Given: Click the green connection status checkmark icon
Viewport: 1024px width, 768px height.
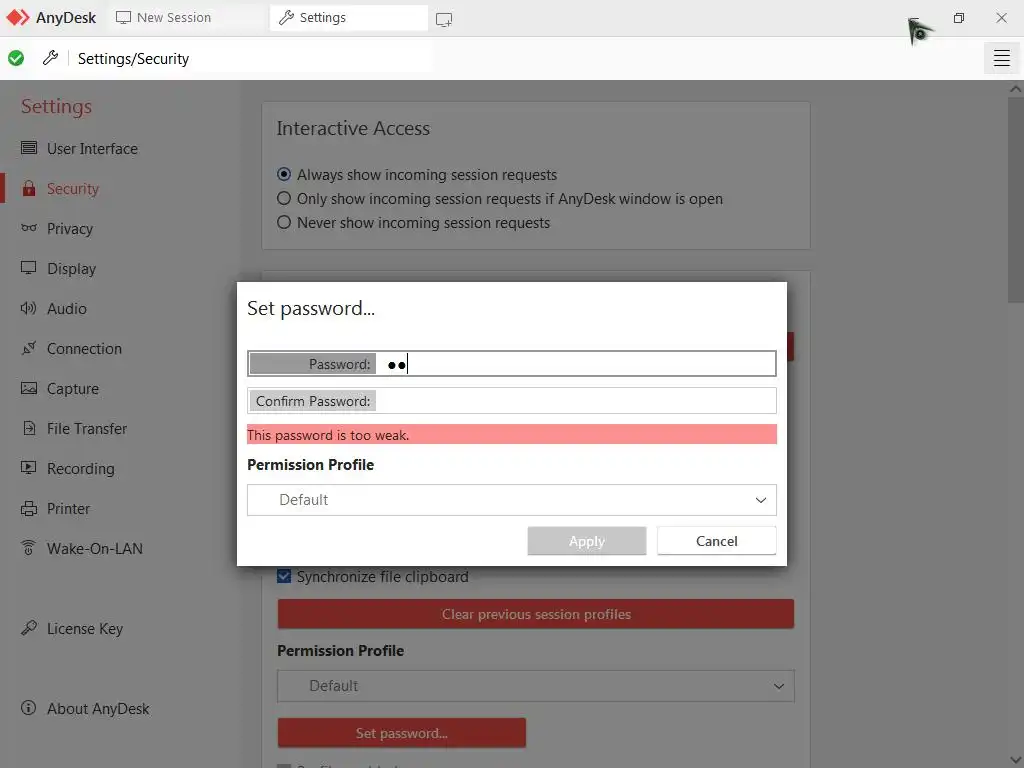Looking at the screenshot, I should point(16,58).
